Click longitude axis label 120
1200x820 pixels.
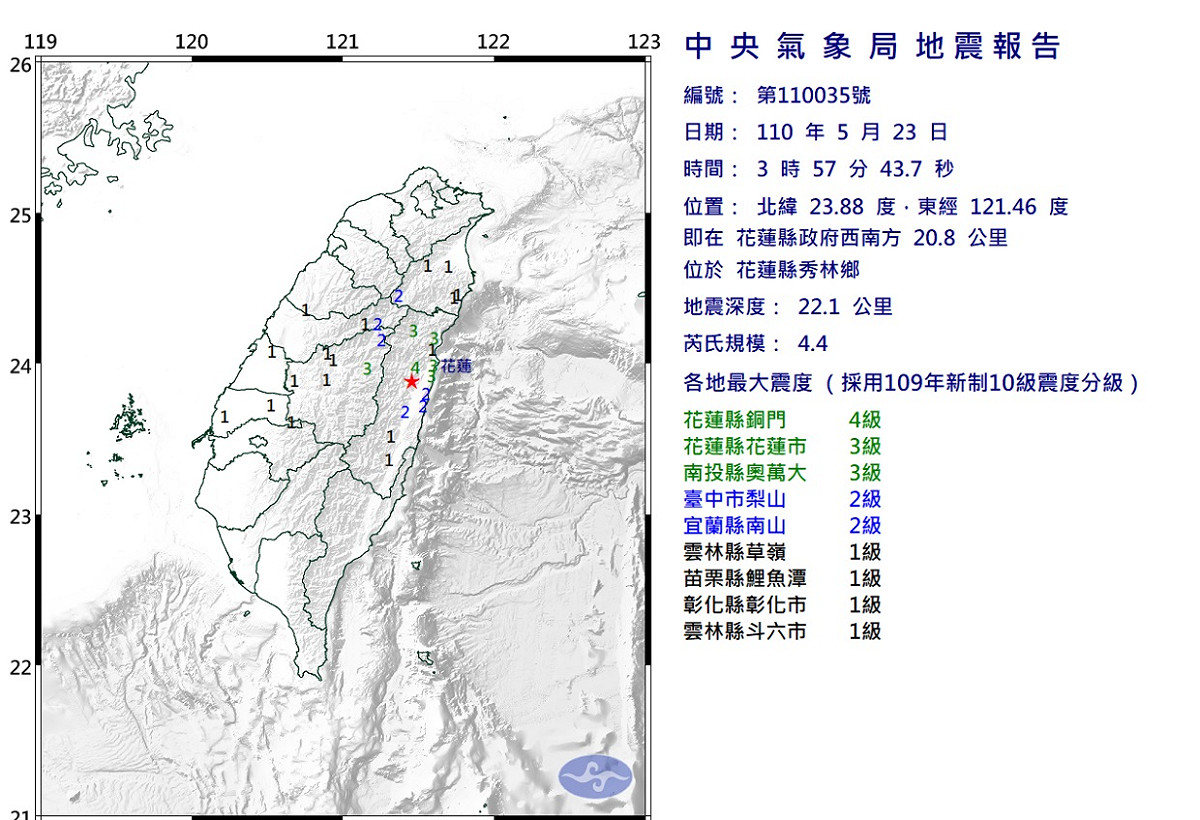click(191, 41)
